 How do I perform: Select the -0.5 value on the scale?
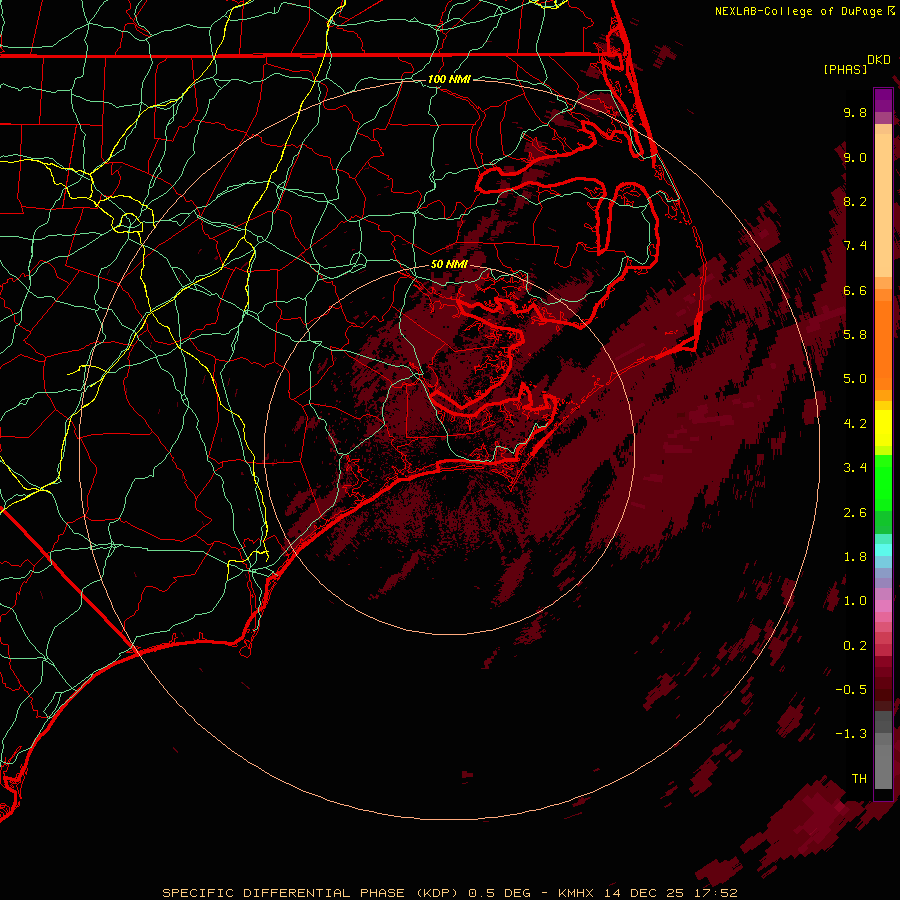tap(851, 689)
